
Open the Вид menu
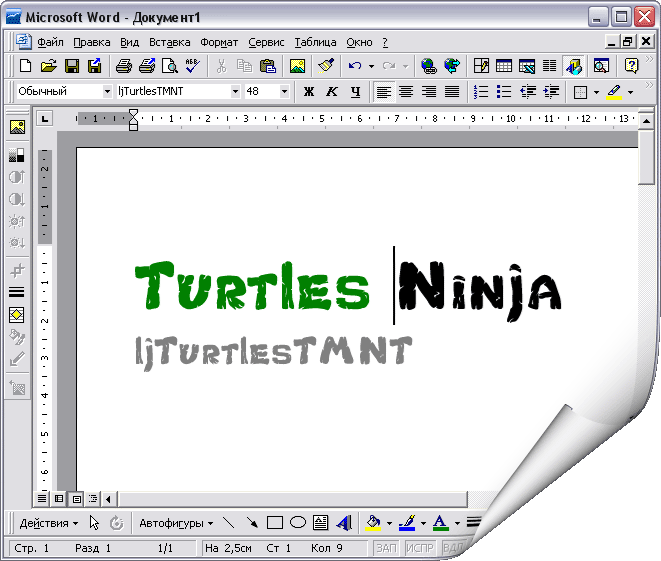[x=129, y=42]
